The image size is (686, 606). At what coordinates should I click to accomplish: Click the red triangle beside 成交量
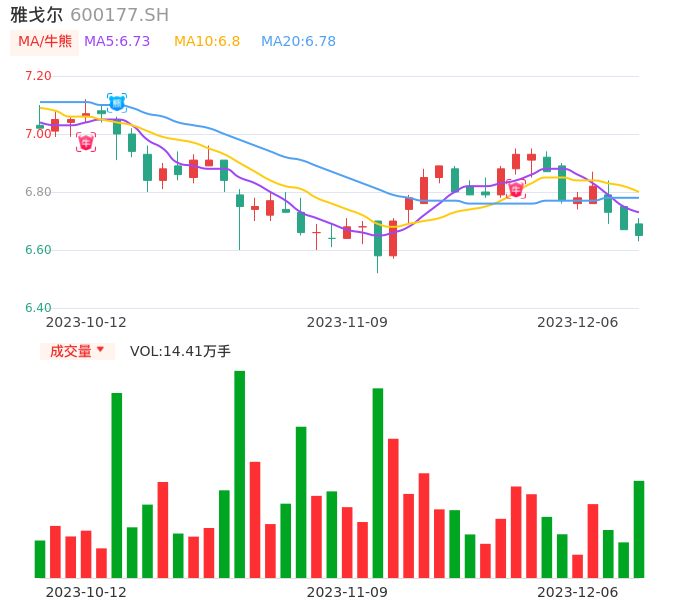pyautogui.click(x=100, y=350)
